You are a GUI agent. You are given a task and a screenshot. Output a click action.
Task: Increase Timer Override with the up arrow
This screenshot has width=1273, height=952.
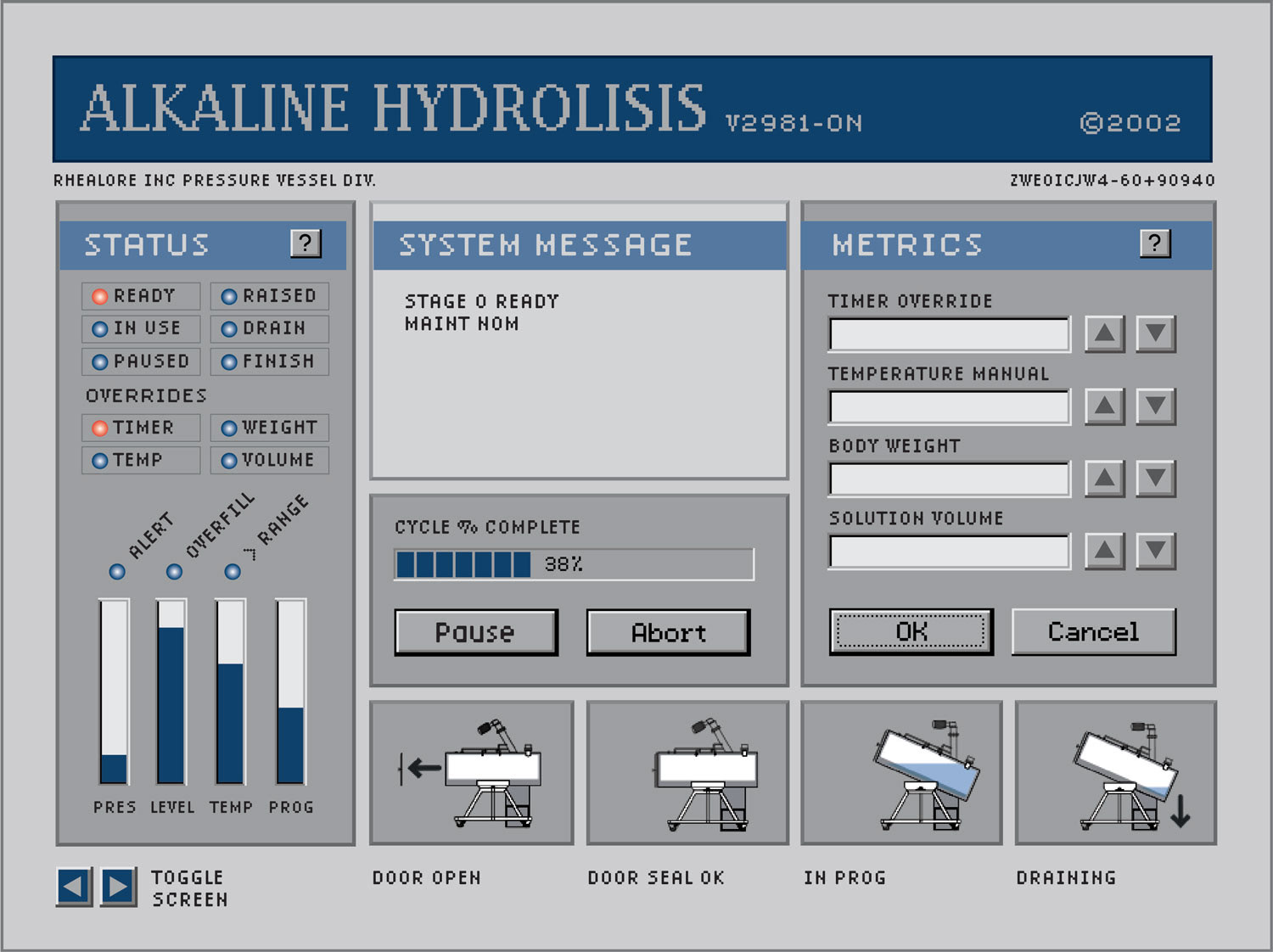click(1102, 334)
